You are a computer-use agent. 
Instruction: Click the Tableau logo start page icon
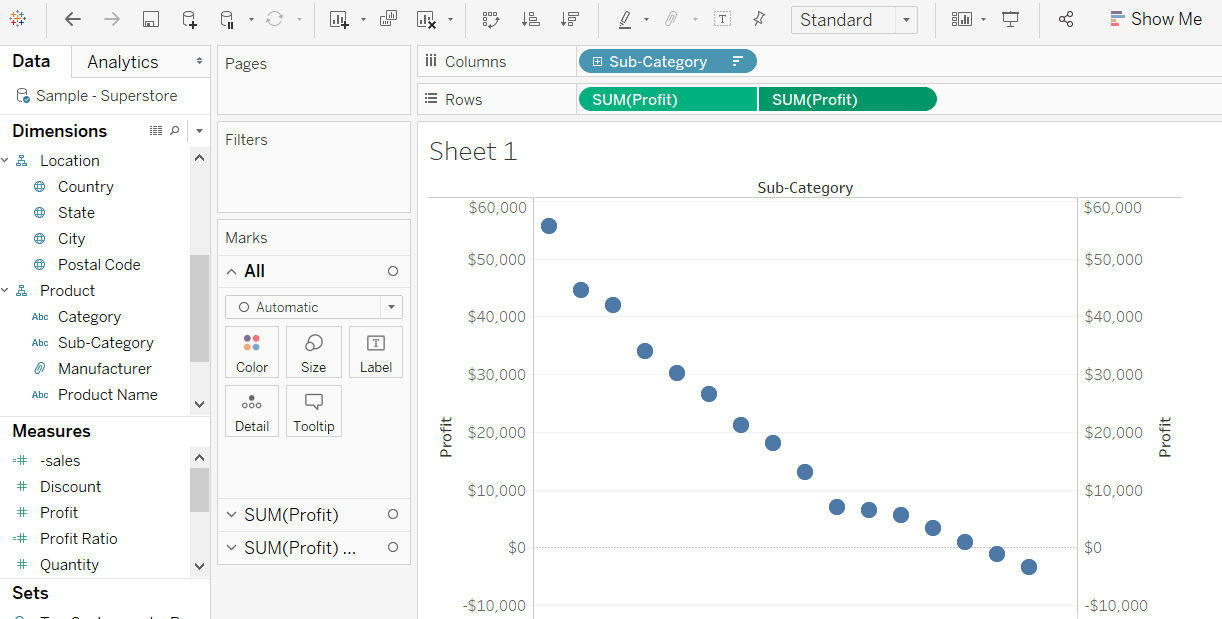pyautogui.click(x=18, y=19)
